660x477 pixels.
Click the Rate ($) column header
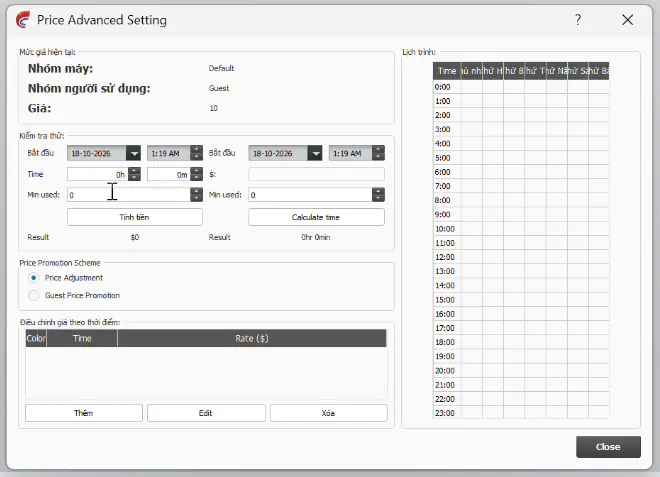click(252, 338)
